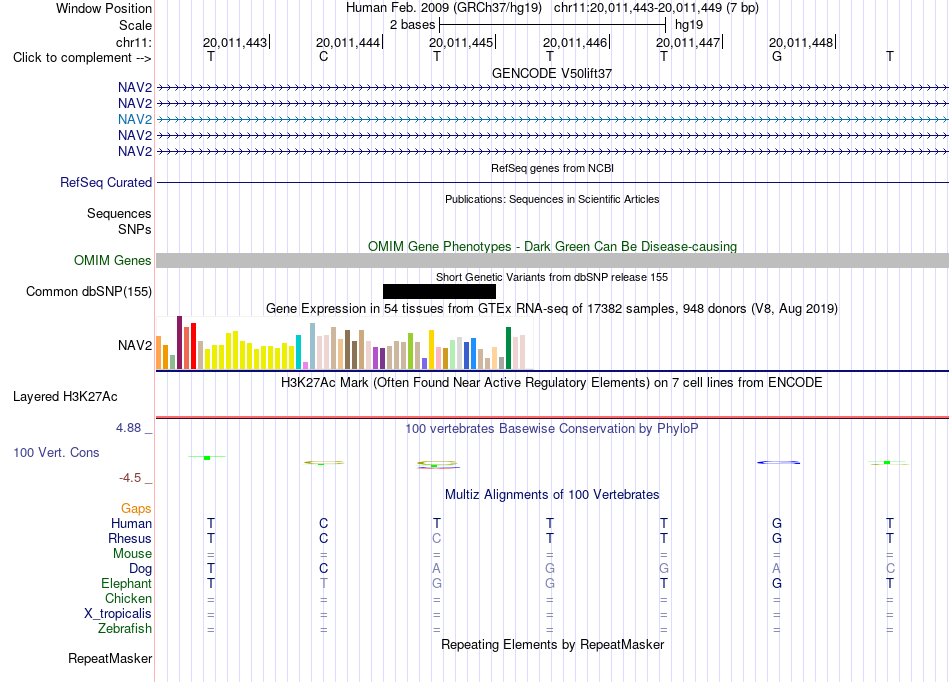Click the RefSeq genes from NCBI title

point(552,168)
